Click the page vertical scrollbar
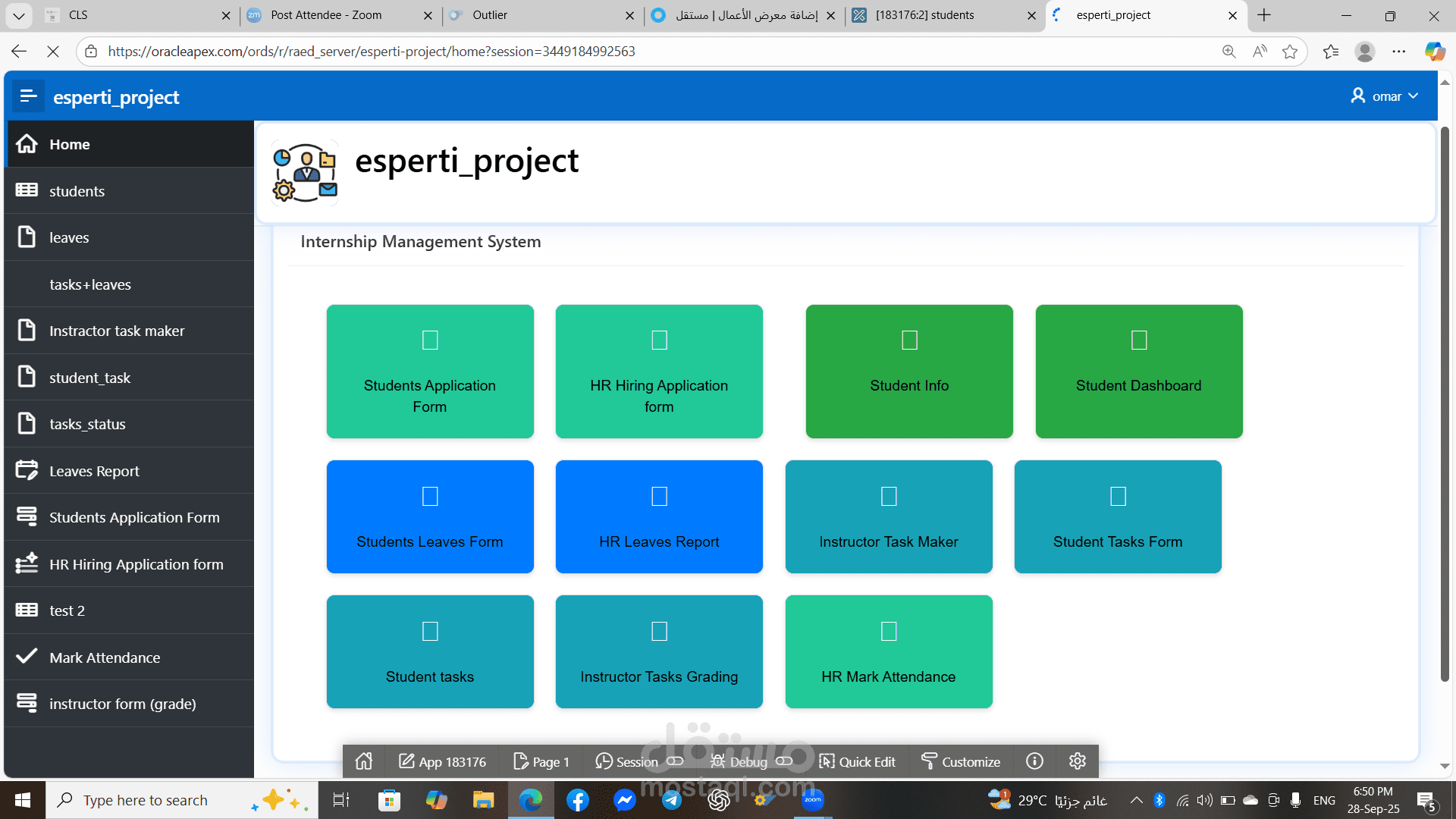 1445,402
